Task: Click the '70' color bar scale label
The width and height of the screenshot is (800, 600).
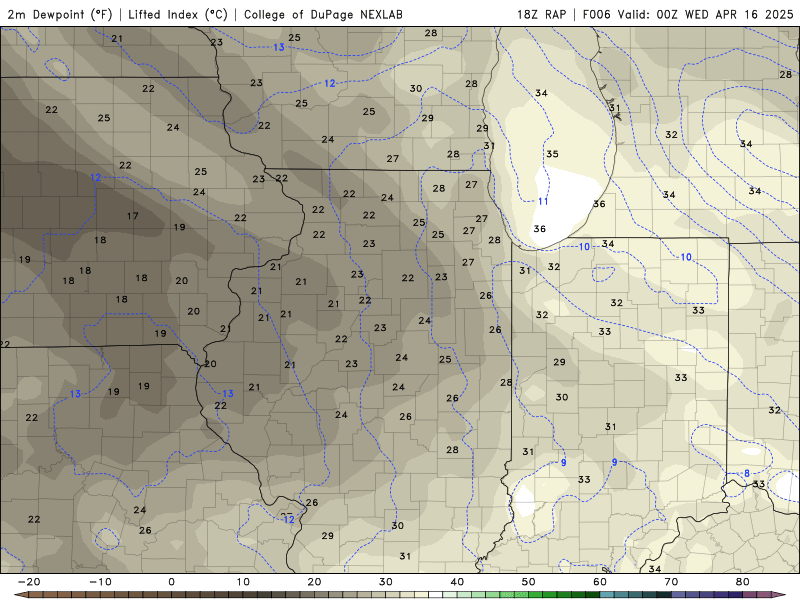Action: pos(671,582)
